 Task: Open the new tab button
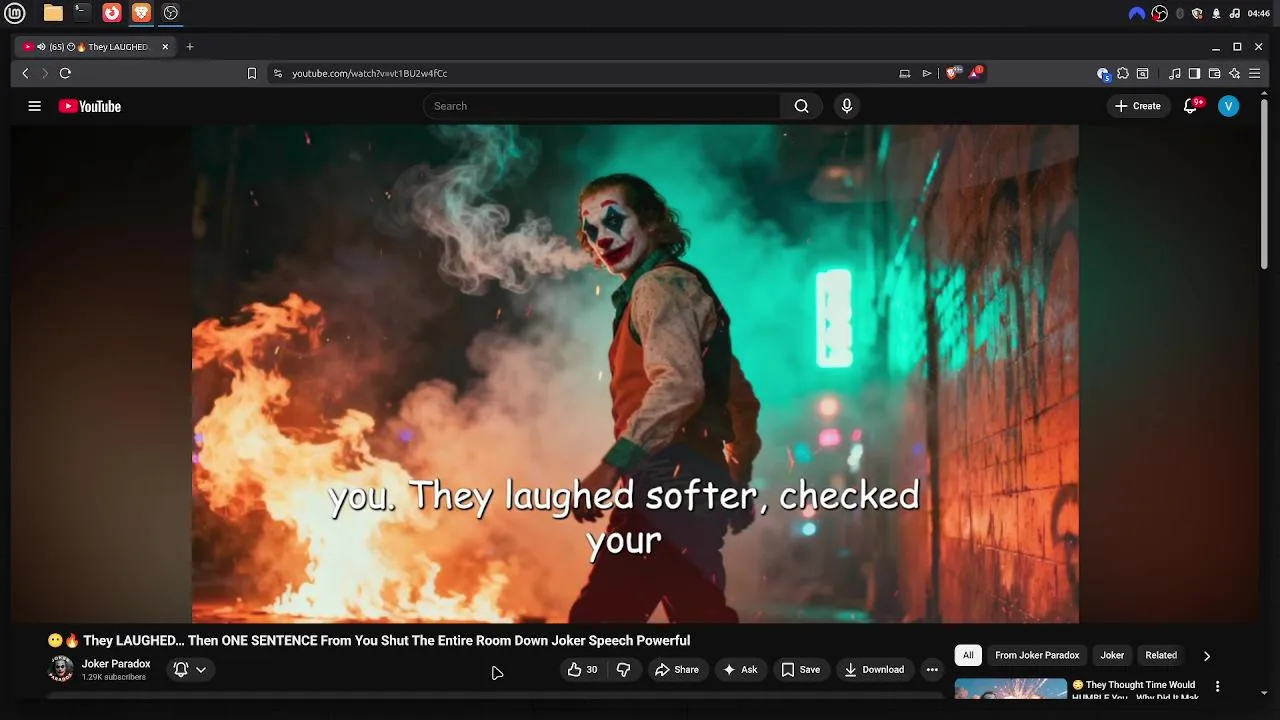click(x=190, y=46)
